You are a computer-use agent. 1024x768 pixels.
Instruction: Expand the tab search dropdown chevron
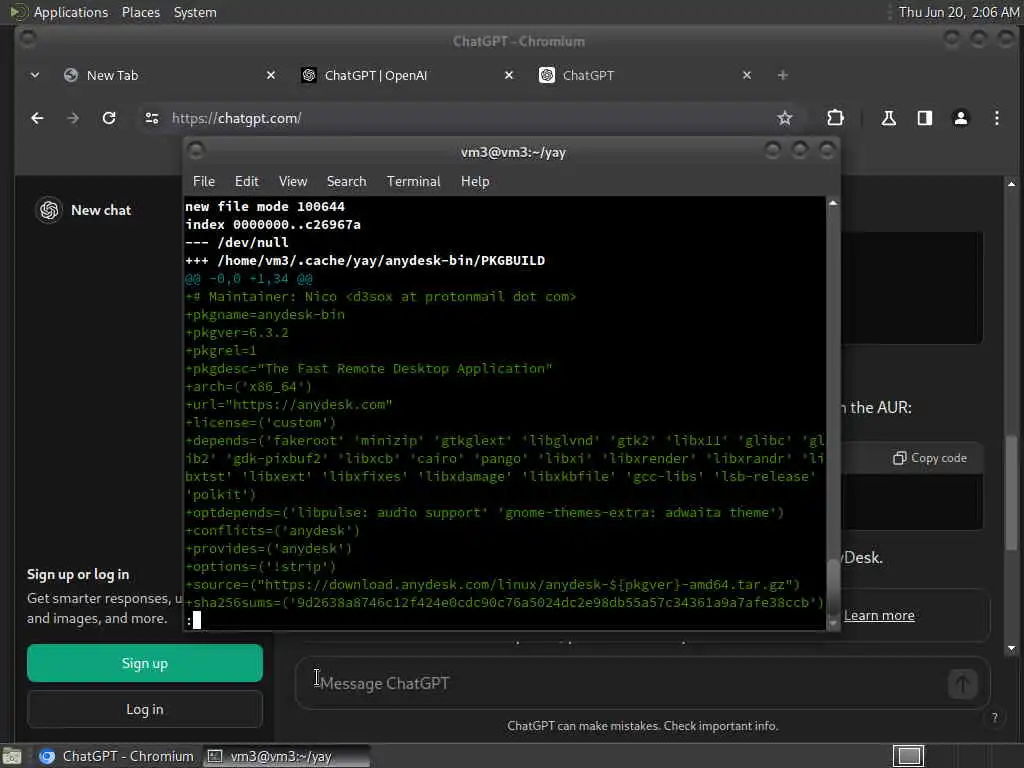[35, 76]
